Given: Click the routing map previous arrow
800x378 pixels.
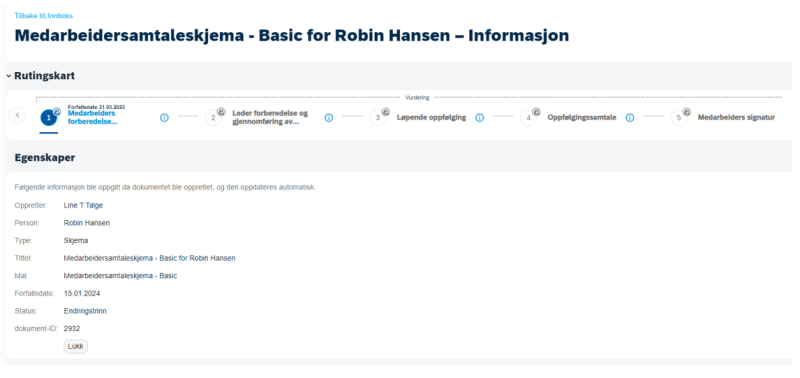Looking at the screenshot, I should [17, 115].
